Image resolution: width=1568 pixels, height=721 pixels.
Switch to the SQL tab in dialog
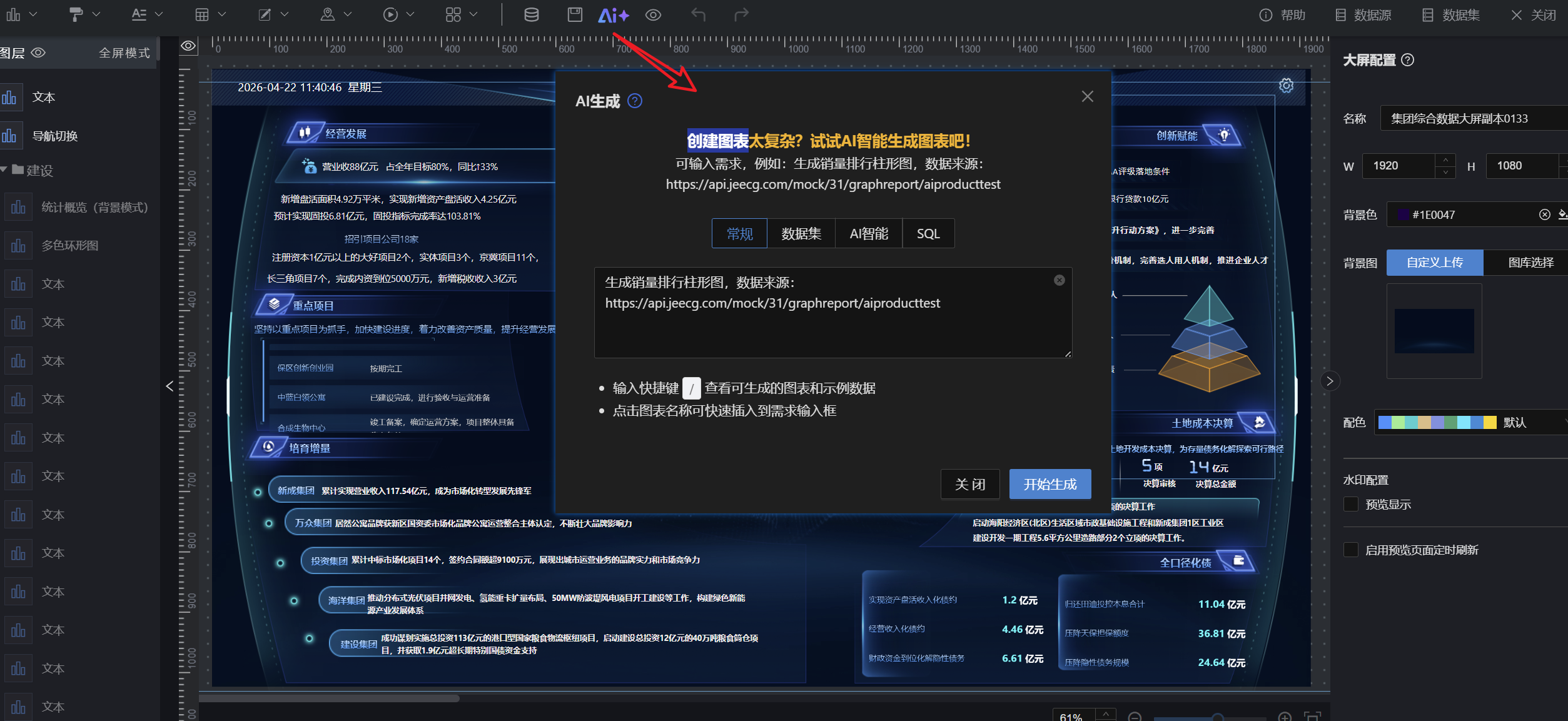[928, 233]
